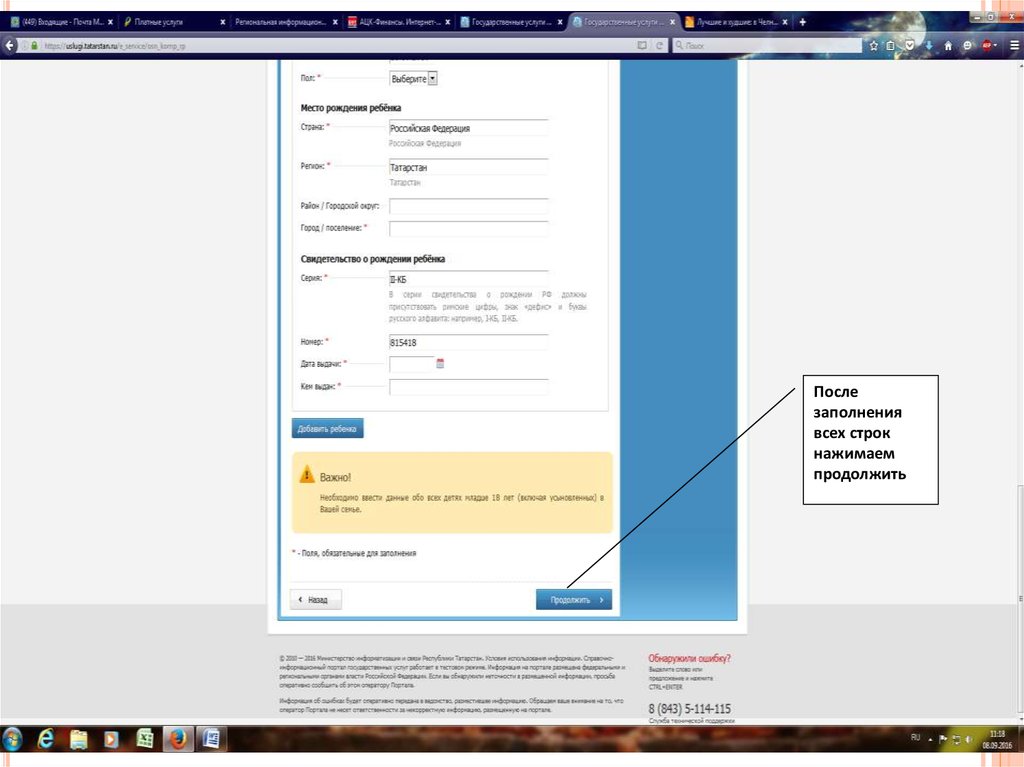Switch to the АЦК-Финансы tab
The image size is (1024, 767).
coord(398,22)
